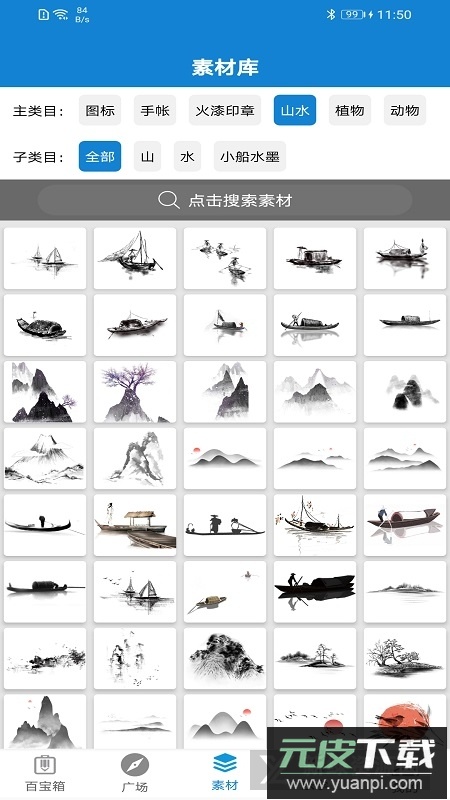Select the small bamboo raft thumbnail

(225, 592)
